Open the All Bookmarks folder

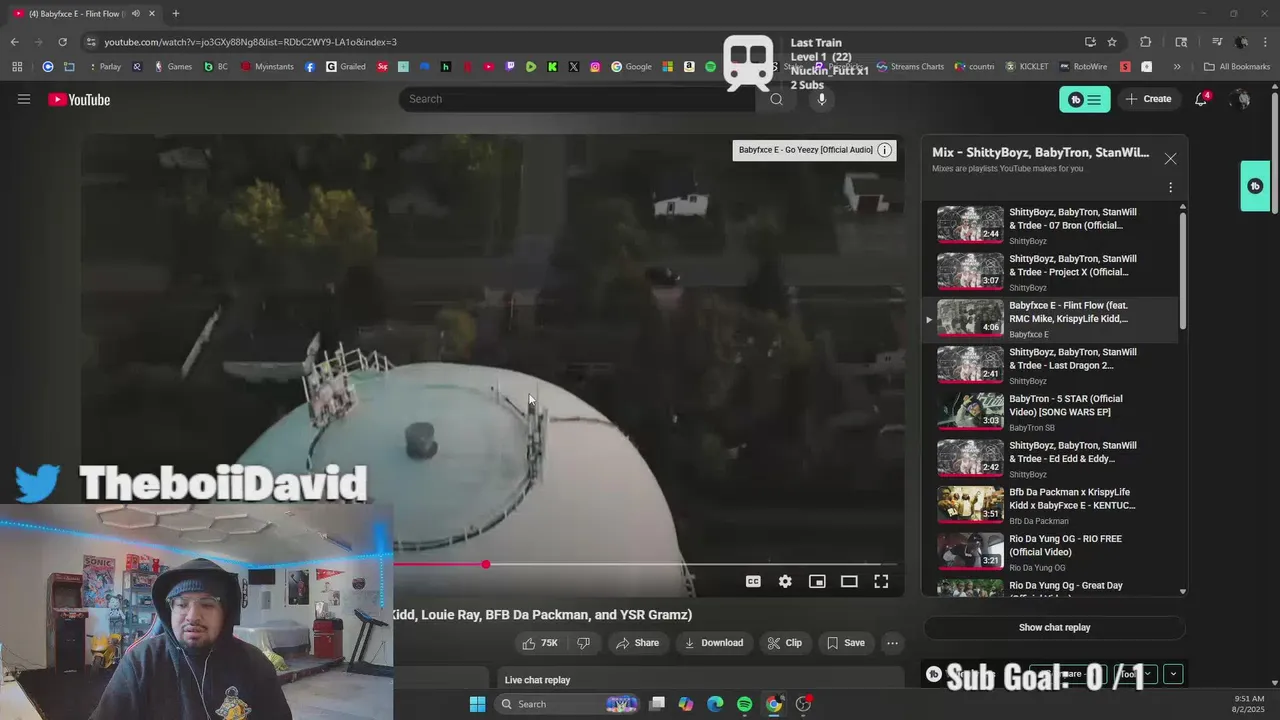tap(1237, 67)
